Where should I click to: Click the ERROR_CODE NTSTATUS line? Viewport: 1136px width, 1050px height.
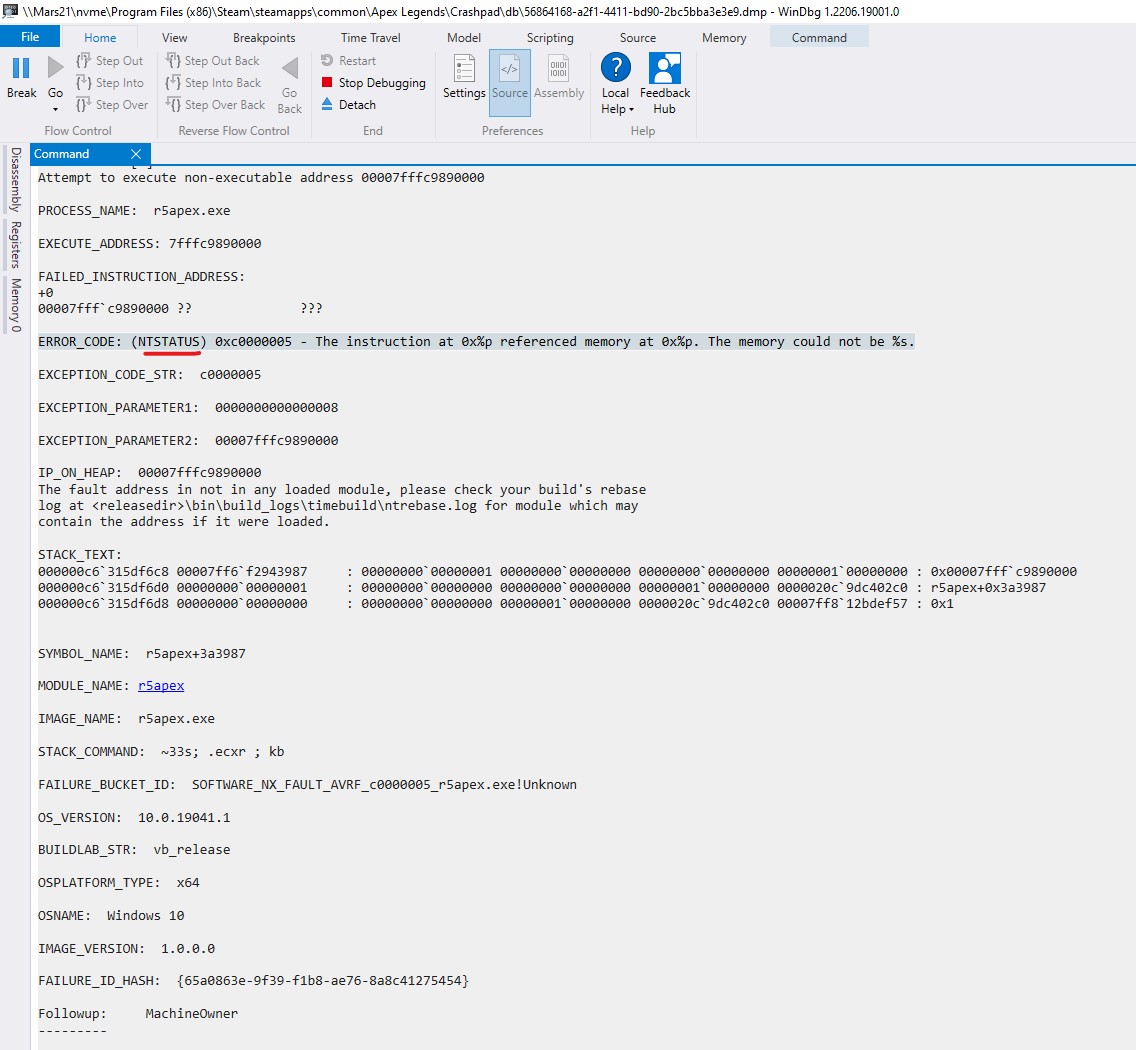[476, 341]
